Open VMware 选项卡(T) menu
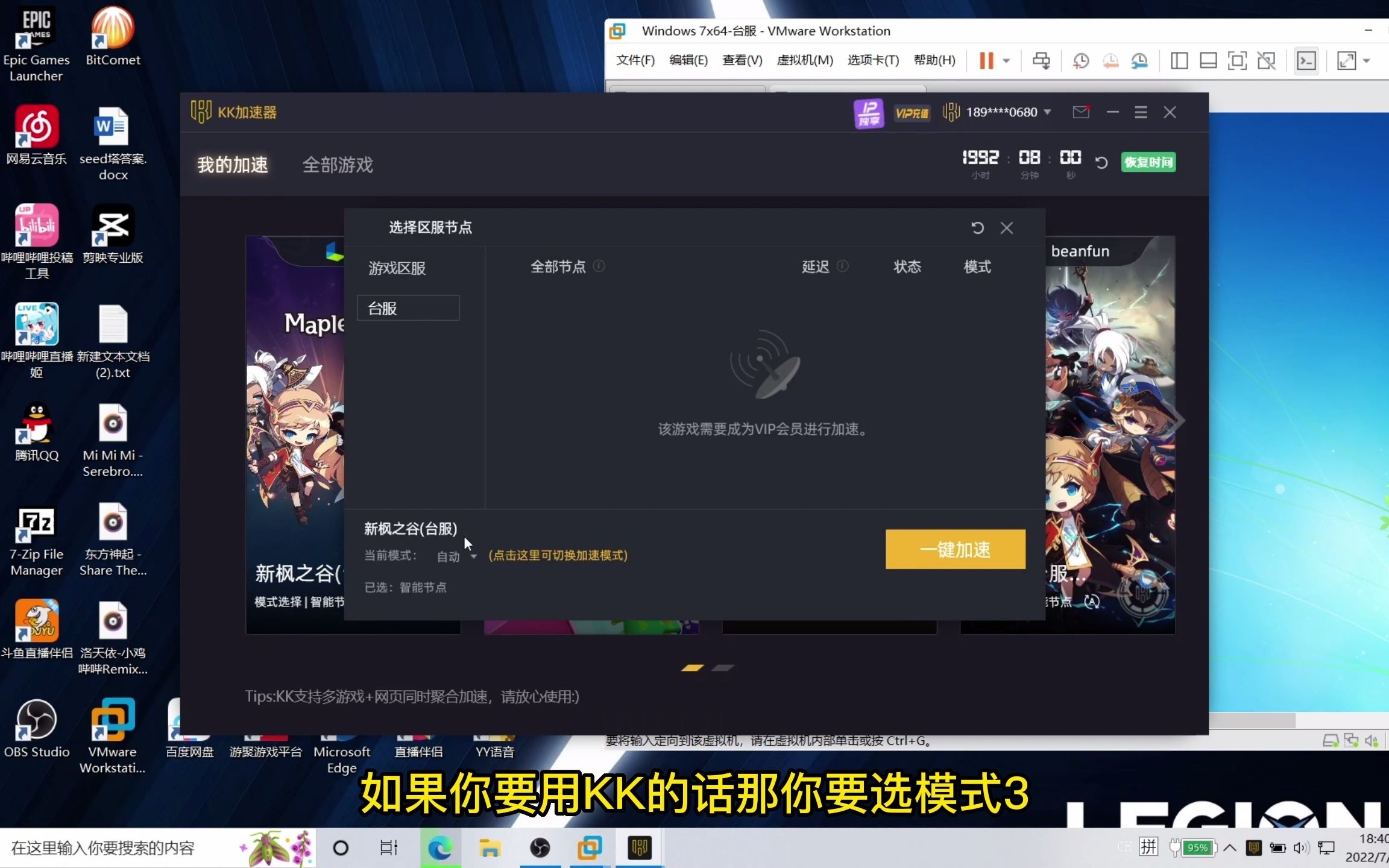 click(x=873, y=60)
